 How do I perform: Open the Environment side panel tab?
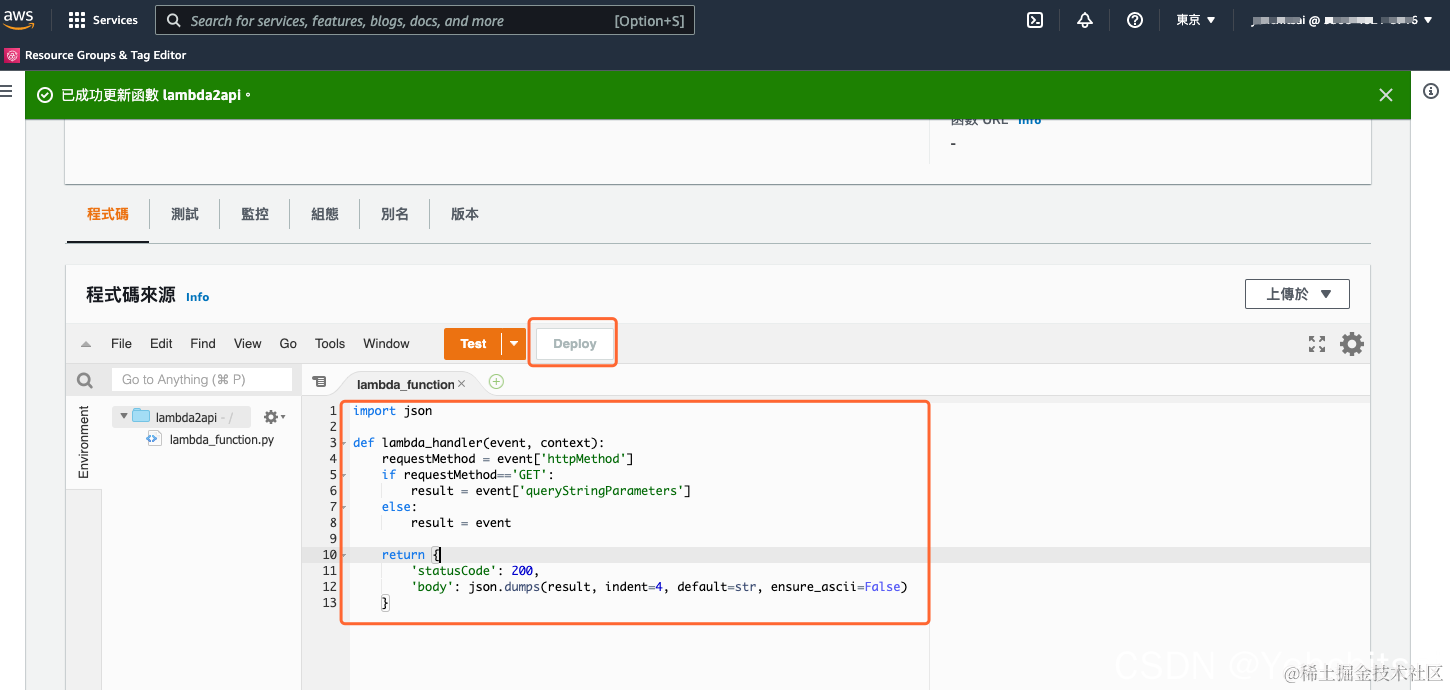[x=84, y=442]
